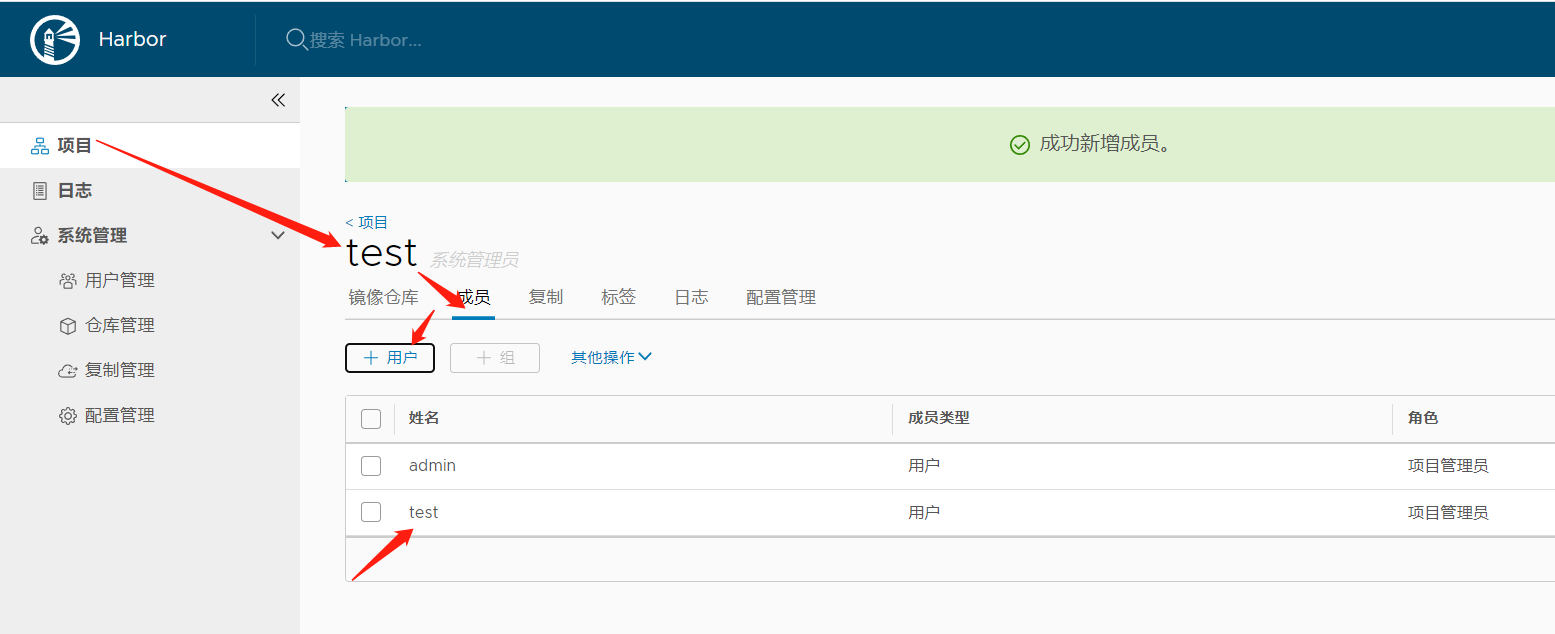This screenshot has height=634, width=1555.
Task: Click the 用户管理 users icon
Action: (x=68, y=281)
